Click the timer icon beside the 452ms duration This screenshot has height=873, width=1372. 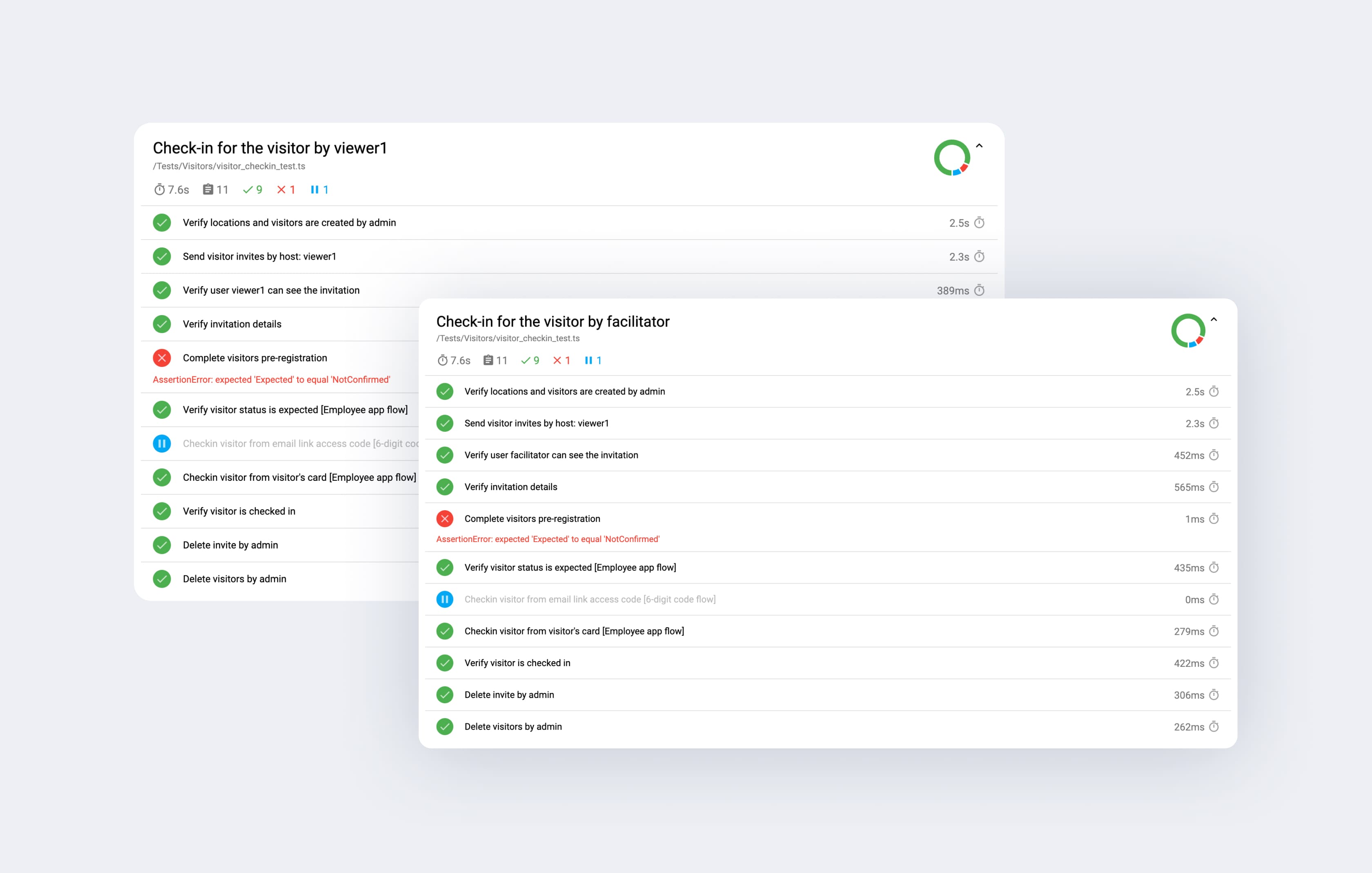[1214, 455]
